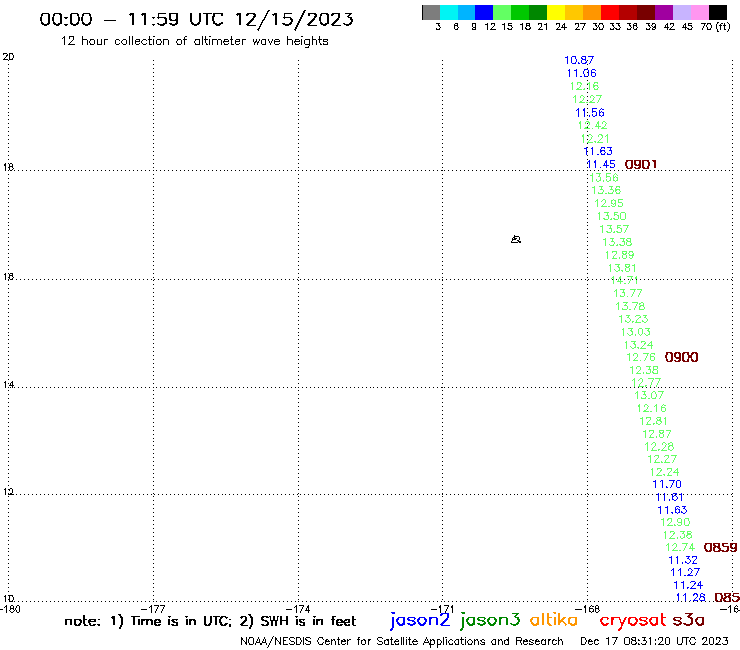The width and height of the screenshot is (740, 650).
Task: Click the cryosat satellite legend label
Action: pos(632,620)
